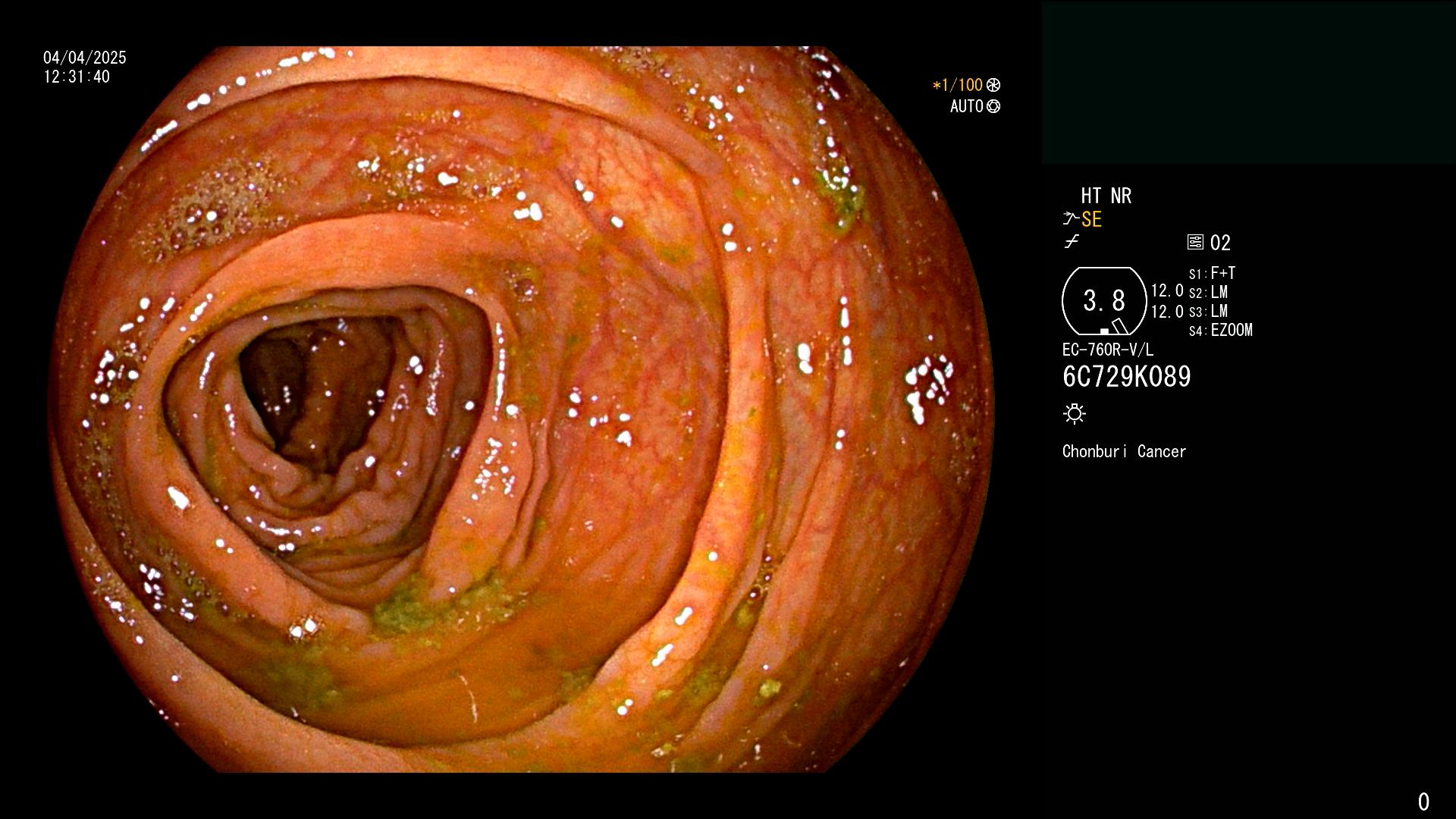Click the endoscopic image of the colon lumen
1456x819 pixels.
pos(522,409)
